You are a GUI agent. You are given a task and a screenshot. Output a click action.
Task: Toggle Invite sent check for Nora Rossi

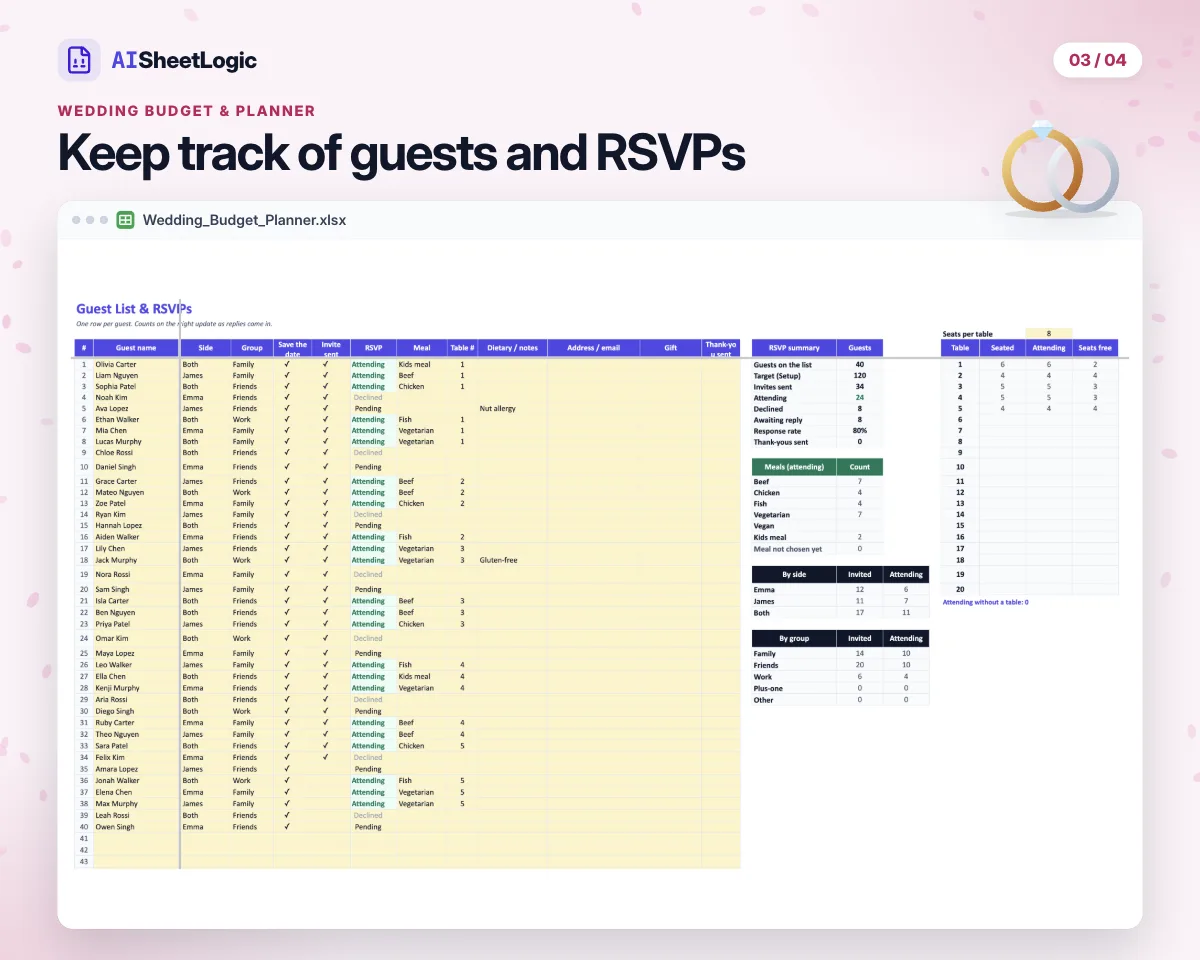(326, 574)
